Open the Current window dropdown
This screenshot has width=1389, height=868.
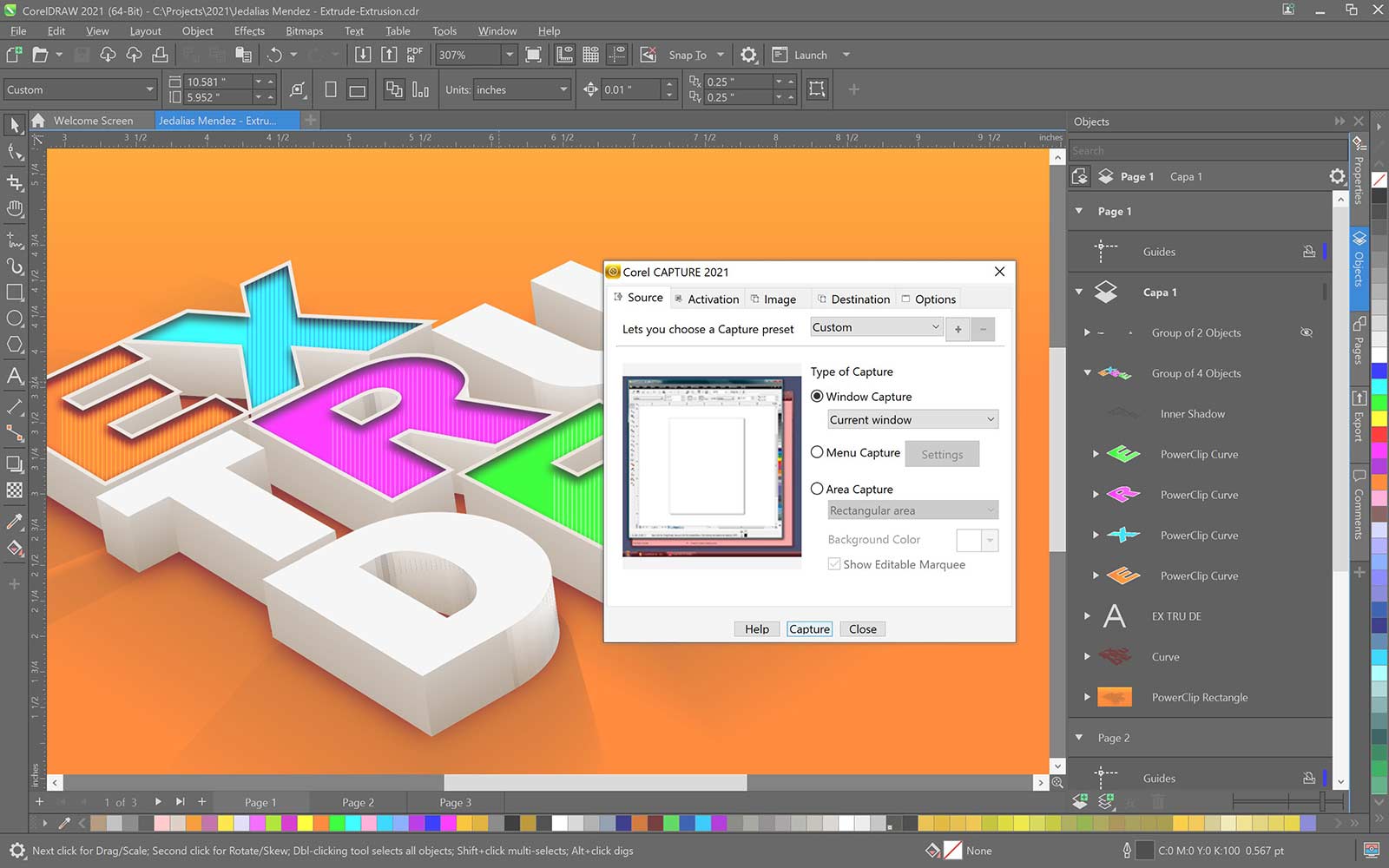coord(912,419)
